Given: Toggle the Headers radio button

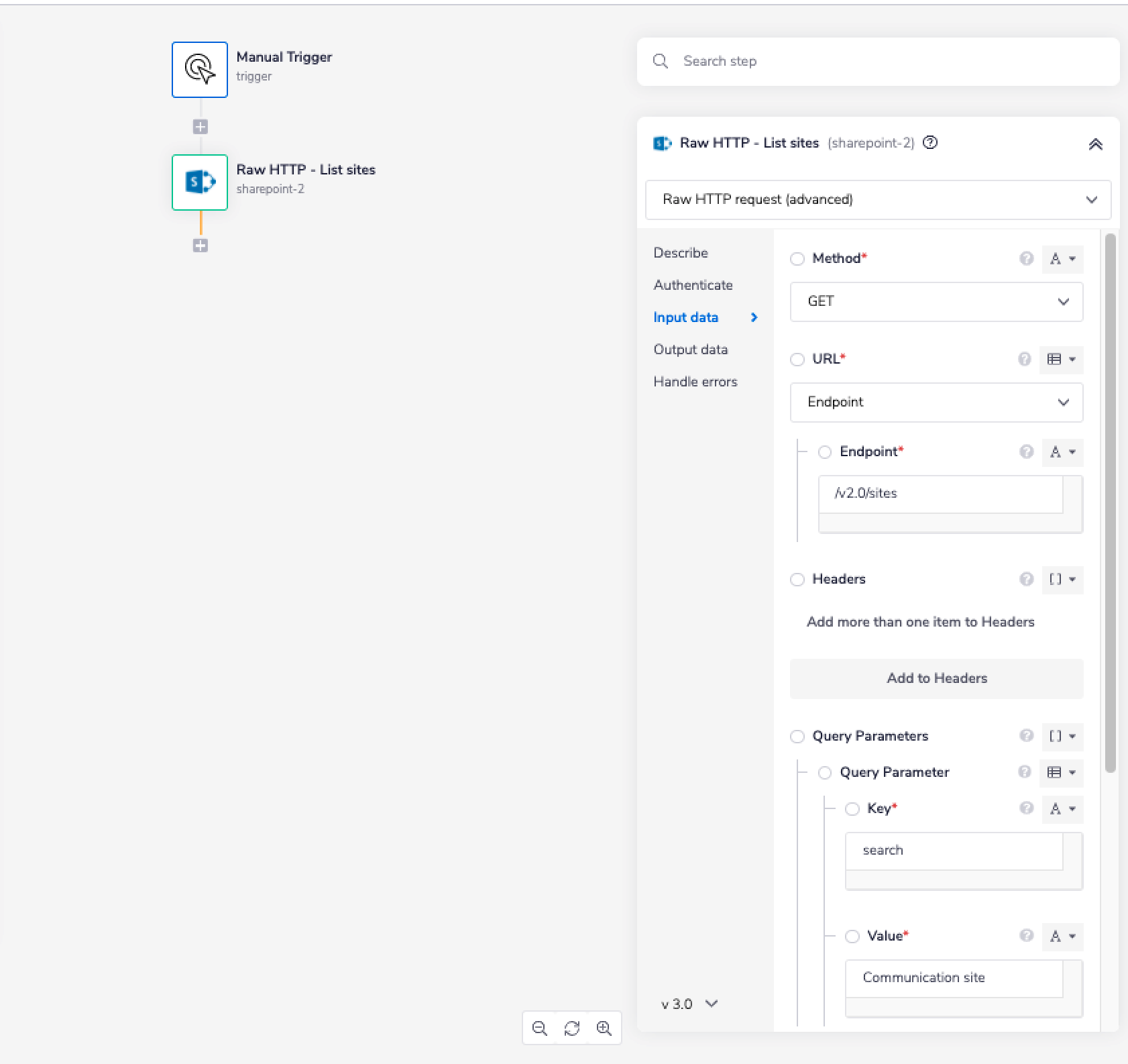Looking at the screenshot, I should point(797,580).
